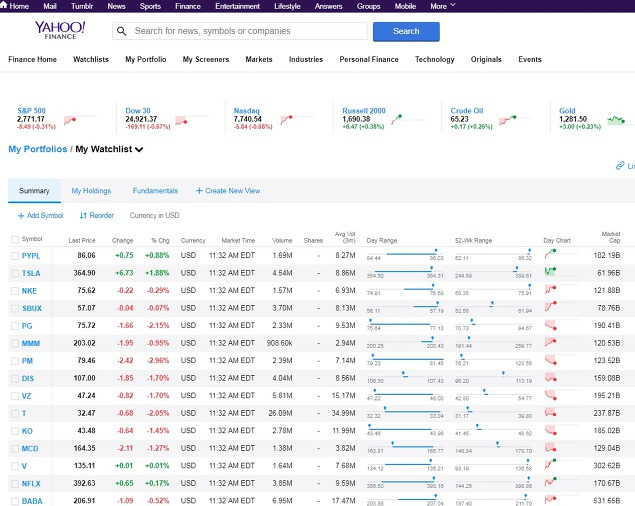Click the magnifying glass search icon

[x=121, y=31]
